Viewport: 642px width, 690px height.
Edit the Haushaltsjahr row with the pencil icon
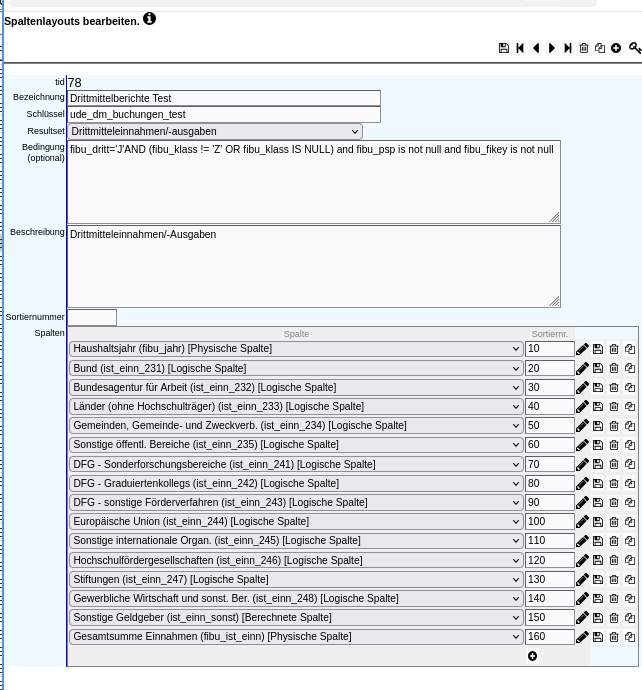[x=582, y=349]
